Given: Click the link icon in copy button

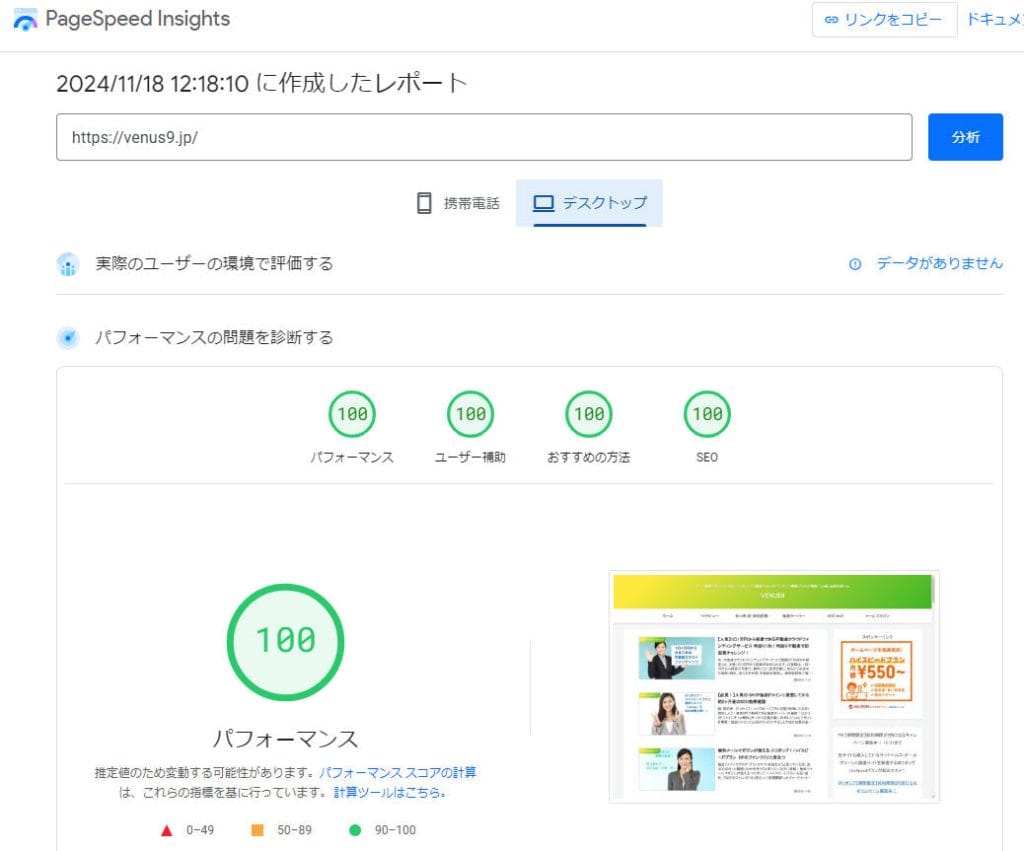Looking at the screenshot, I should [x=831, y=20].
